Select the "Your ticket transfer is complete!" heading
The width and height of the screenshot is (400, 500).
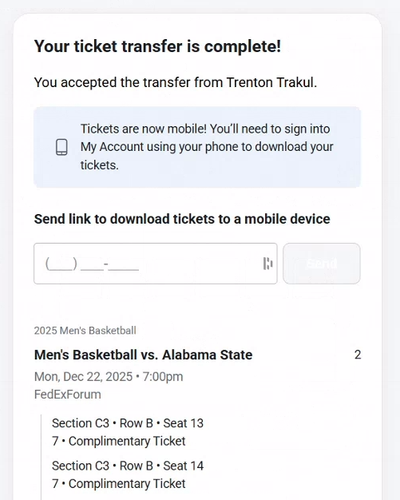(x=158, y=46)
